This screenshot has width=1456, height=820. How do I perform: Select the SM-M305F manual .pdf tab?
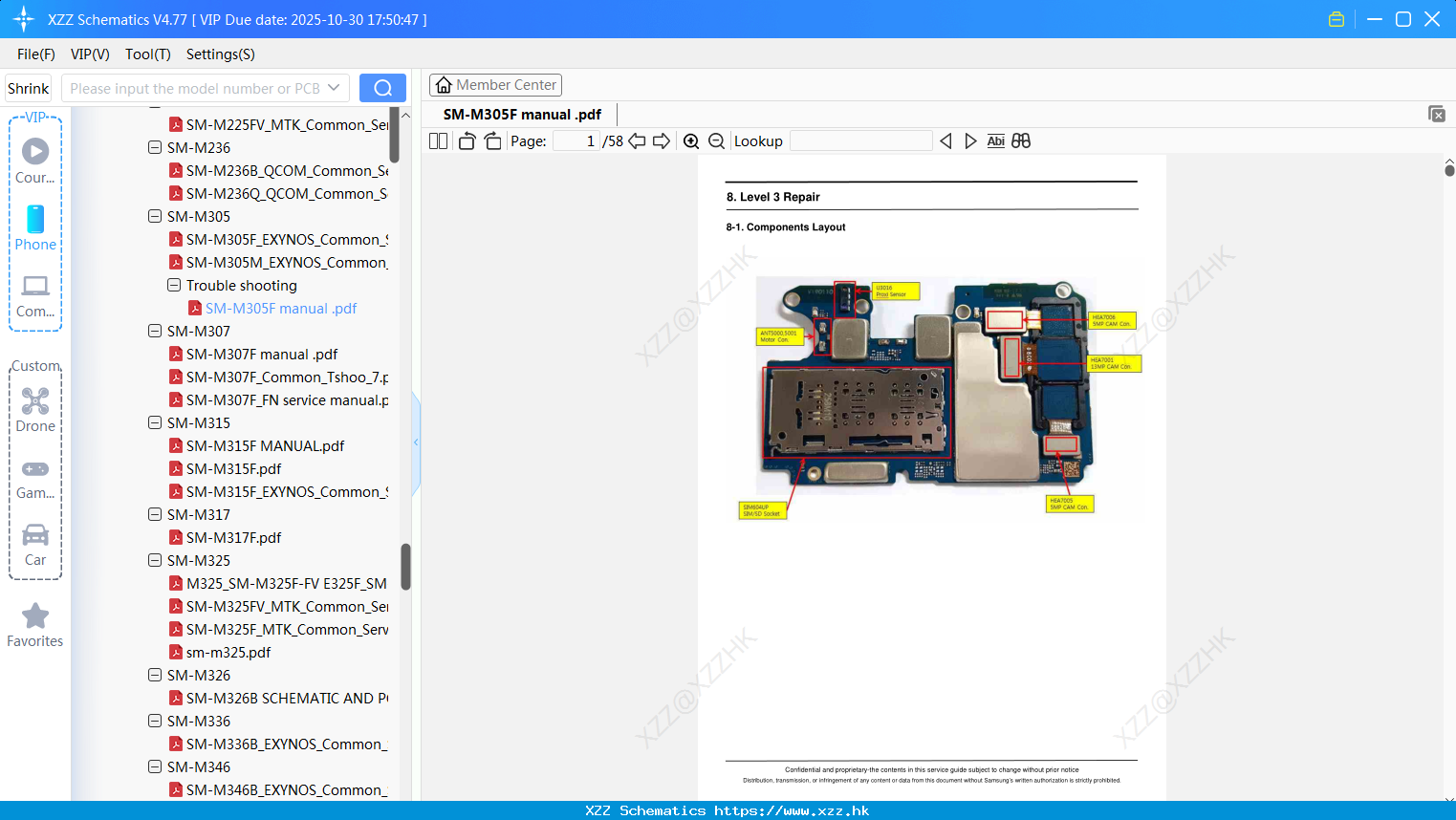click(522, 115)
